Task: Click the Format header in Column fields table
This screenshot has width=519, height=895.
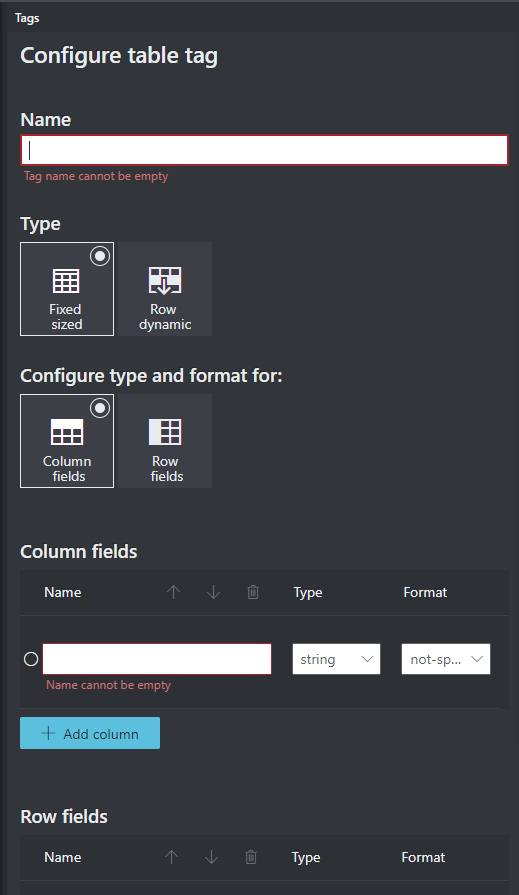Action: 425,592
